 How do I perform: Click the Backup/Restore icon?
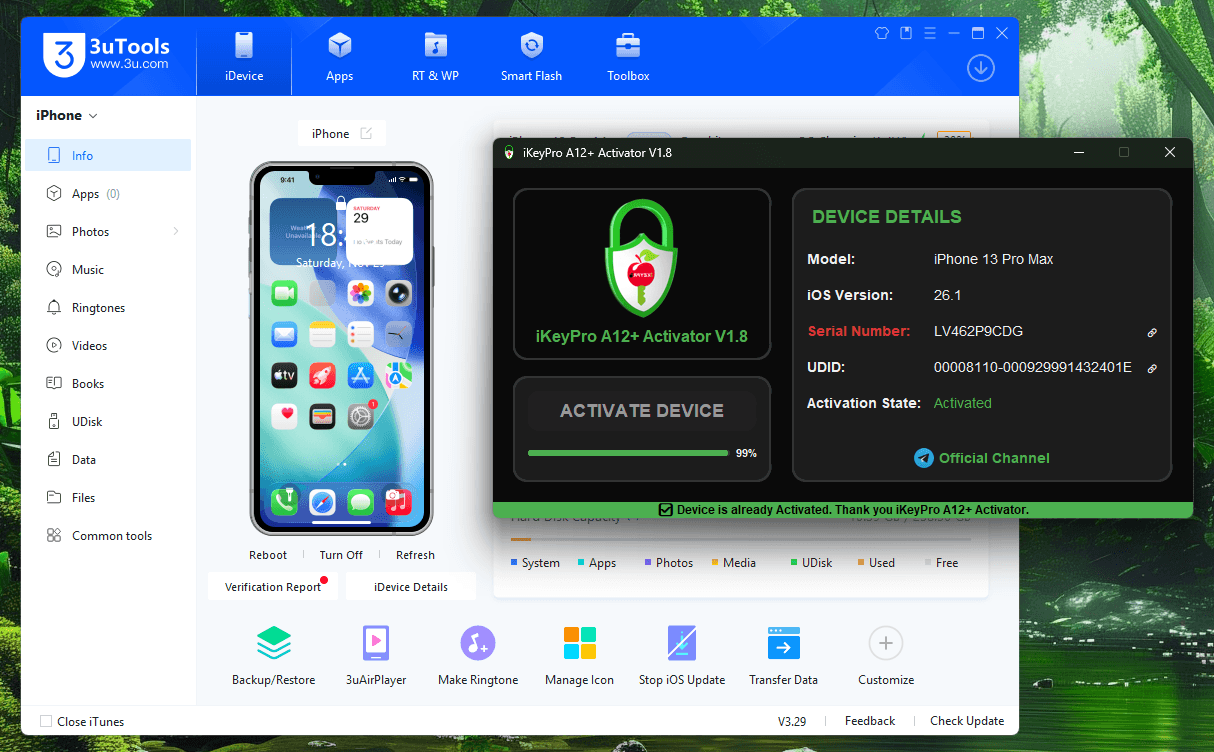(x=273, y=643)
